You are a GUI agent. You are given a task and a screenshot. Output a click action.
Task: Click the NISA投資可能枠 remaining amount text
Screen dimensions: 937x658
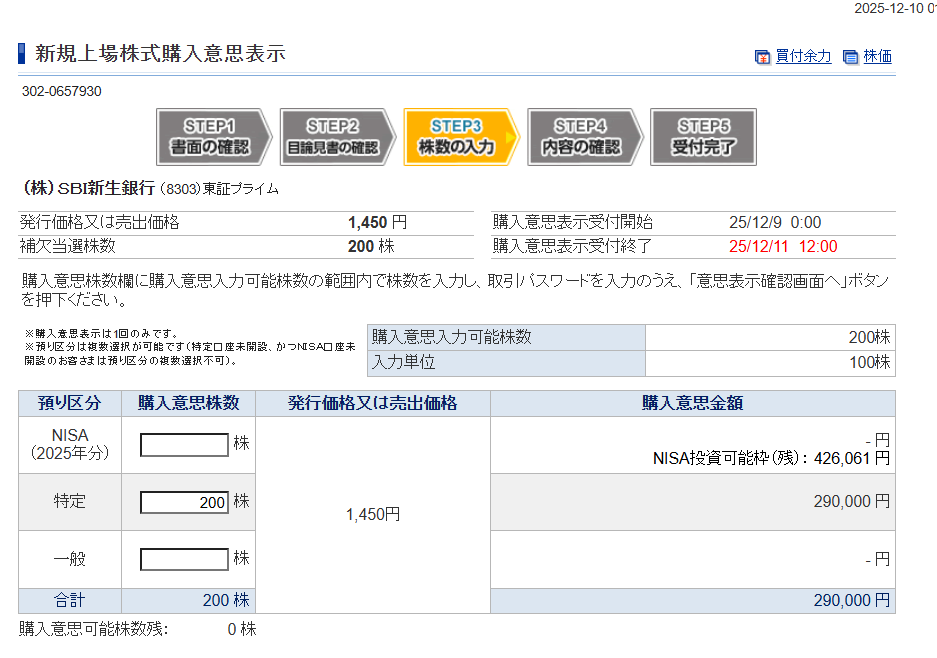click(x=770, y=459)
